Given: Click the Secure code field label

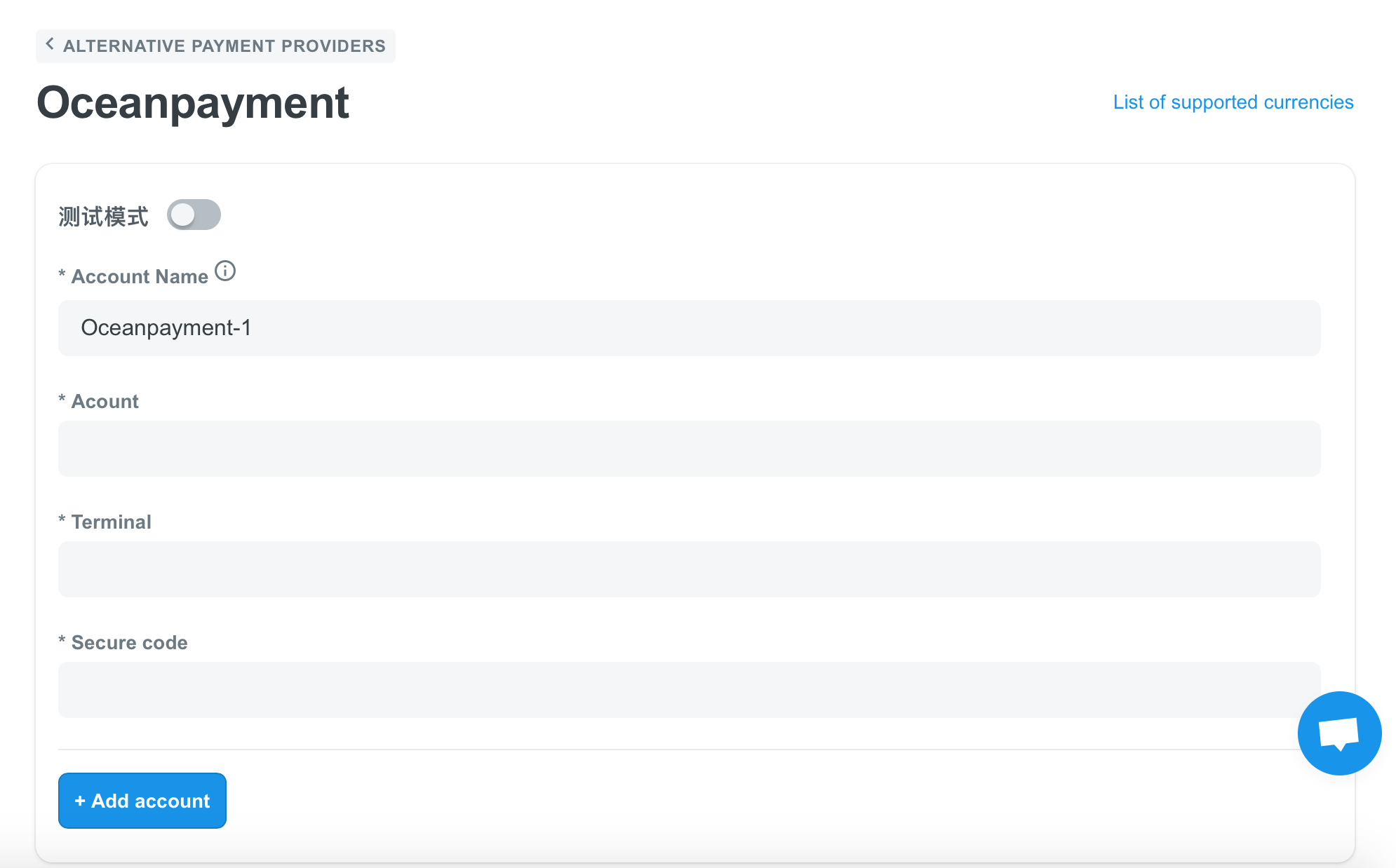Looking at the screenshot, I should 130,642.
